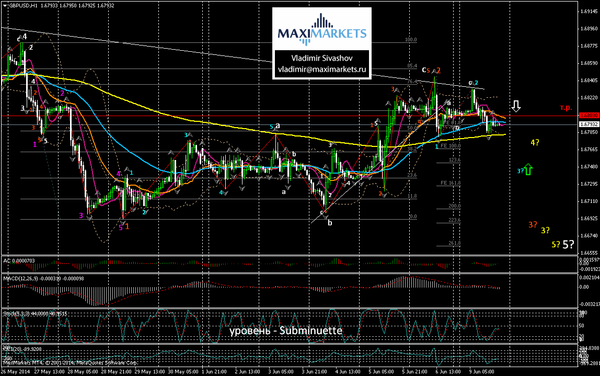Click the red 1.68030 price tag
The image size is (600, 376).
pos(589,115)
